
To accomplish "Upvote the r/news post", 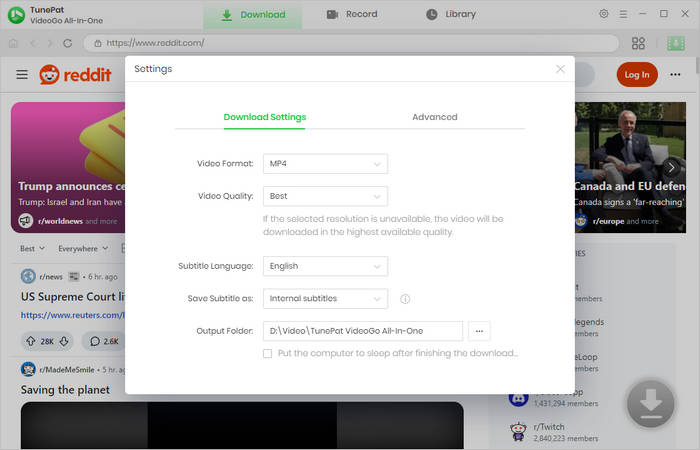I will pyautogui.click(x=31, y=341).
